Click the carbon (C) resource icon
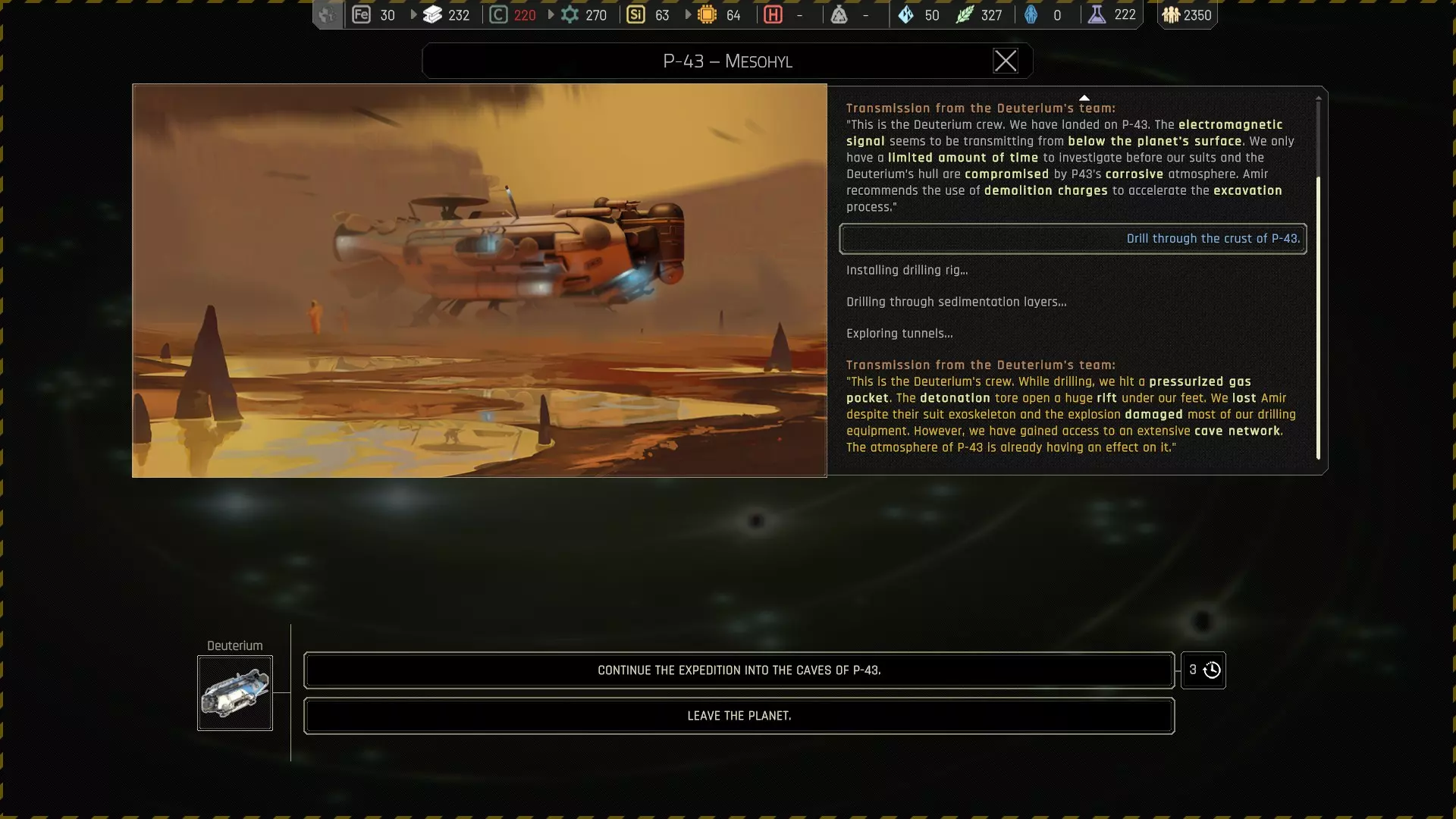 pyautogui.click(x=498, y=14)
